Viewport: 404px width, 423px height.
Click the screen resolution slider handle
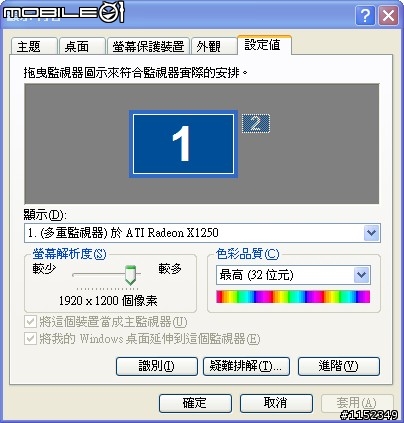pos(130,275)
